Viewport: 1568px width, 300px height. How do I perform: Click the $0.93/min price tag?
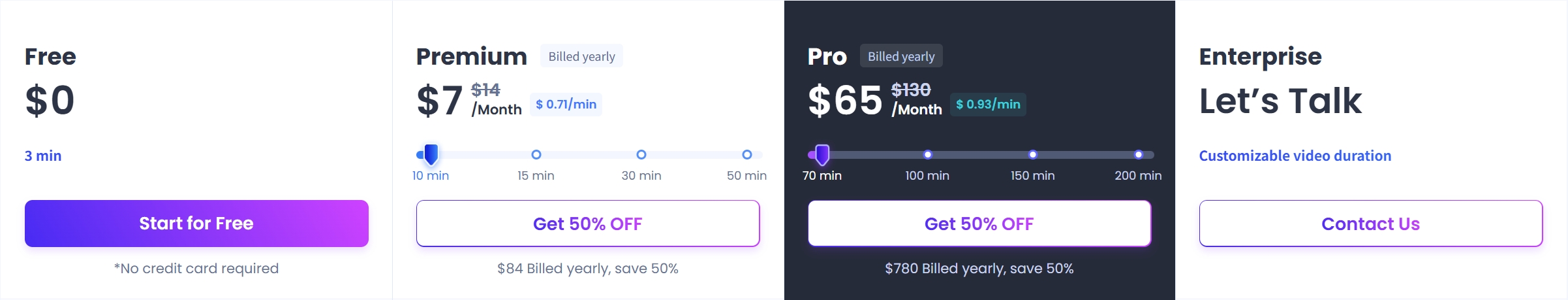[x=988, y=104]
